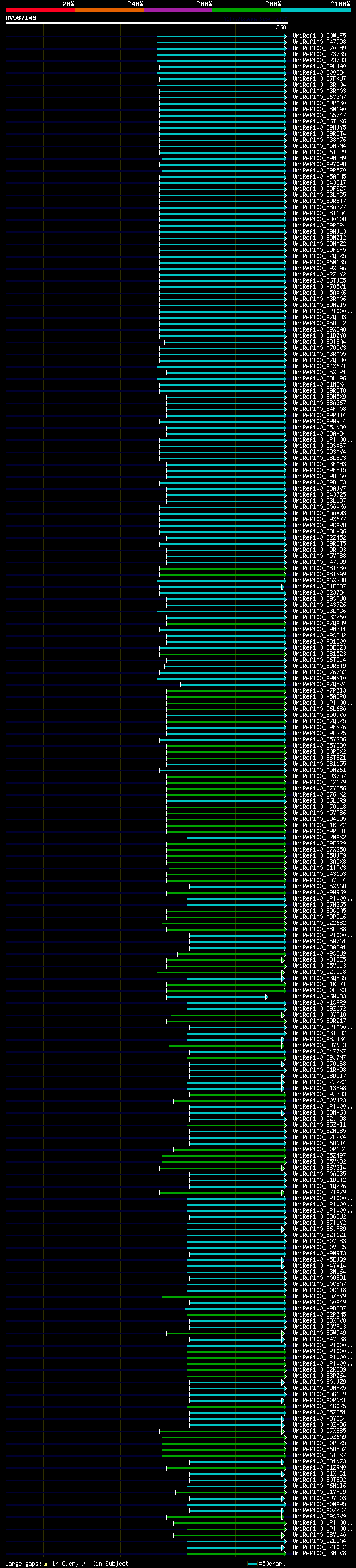This screenshot has width=356, height=1568.
Task: Select the red 20% identity color bar
Action: click(x=39, y=10)
